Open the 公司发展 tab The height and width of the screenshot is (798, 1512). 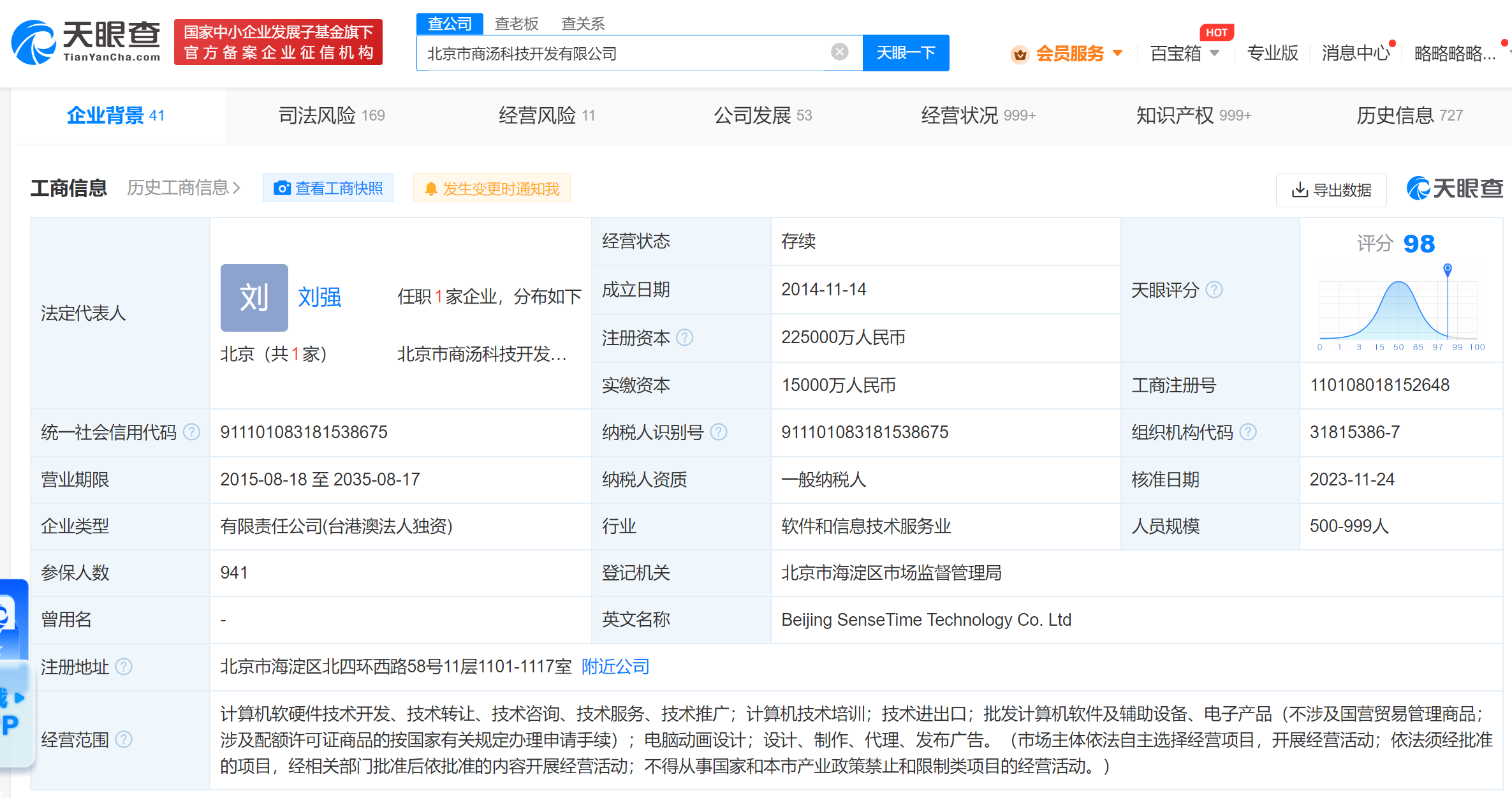pos(763,115)
